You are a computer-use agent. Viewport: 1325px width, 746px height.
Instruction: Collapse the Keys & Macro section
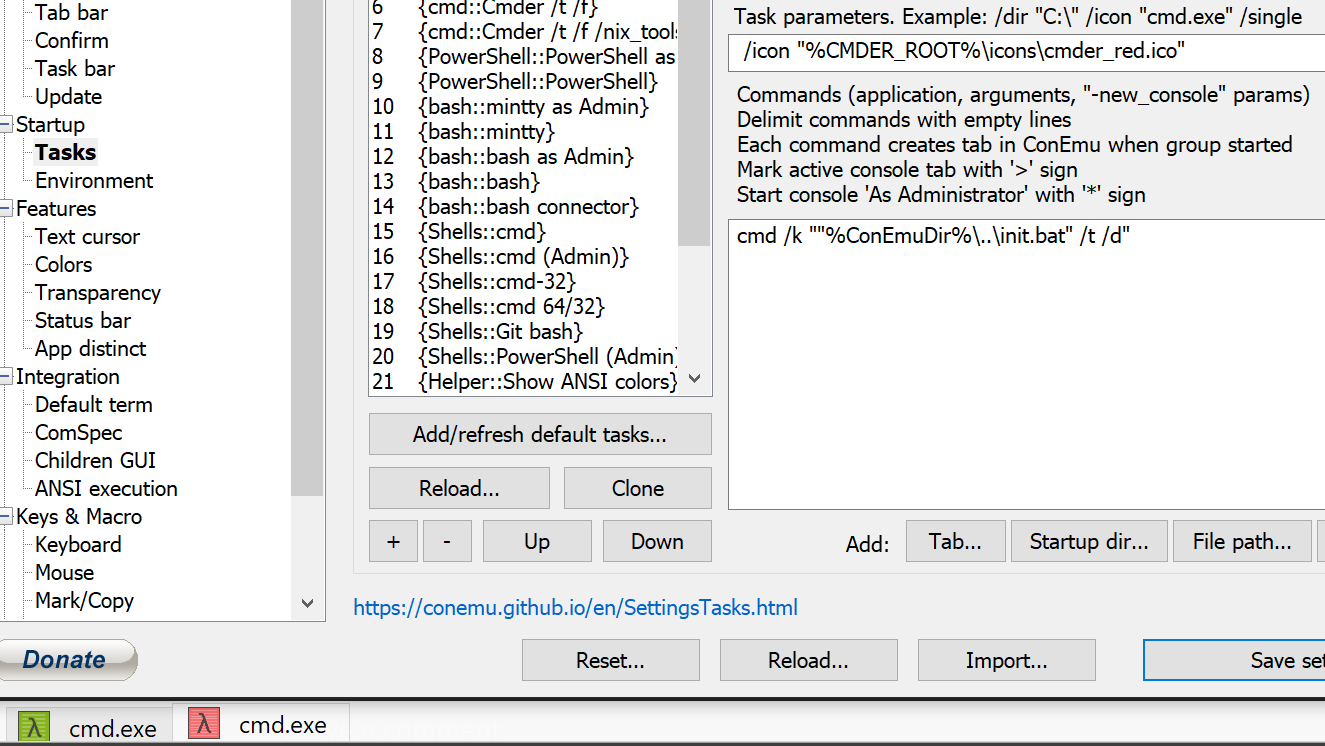pos(5,516)
